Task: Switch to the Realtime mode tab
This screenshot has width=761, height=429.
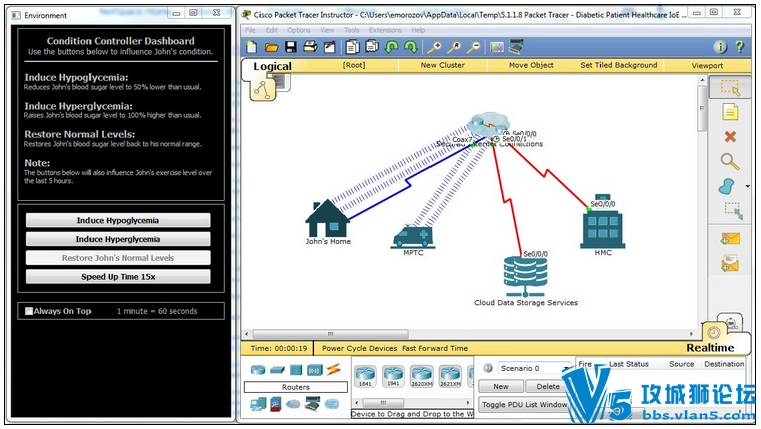Action: pyautogui.click(x=710, y=347)
